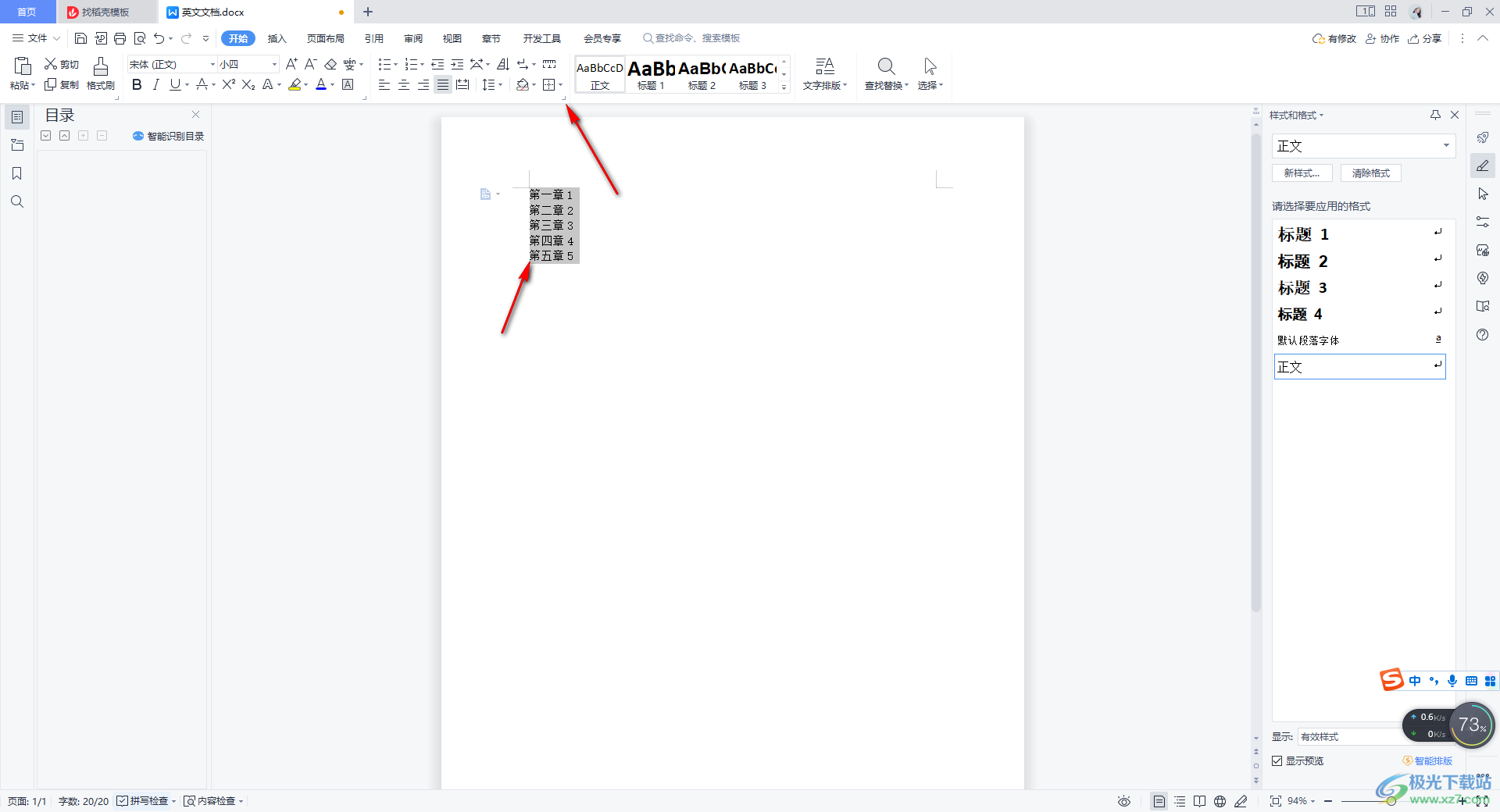
Task: Decrease font size with A- icon
Action: (310, 64)
